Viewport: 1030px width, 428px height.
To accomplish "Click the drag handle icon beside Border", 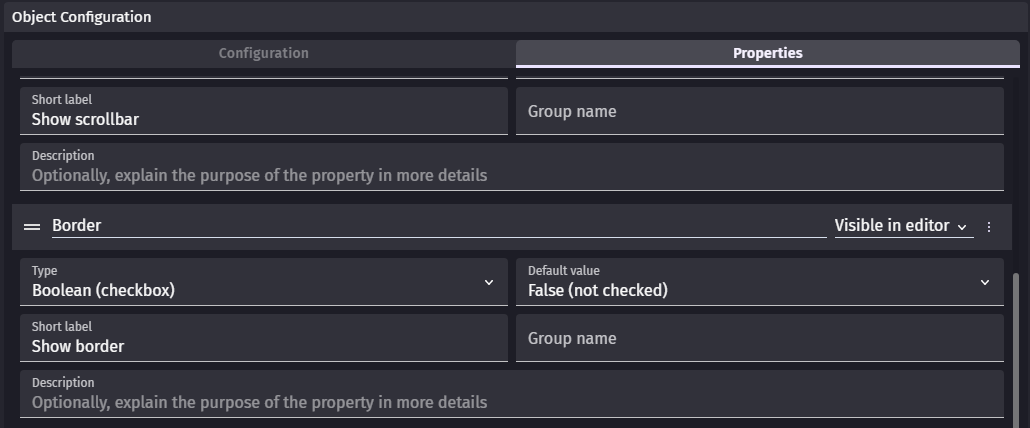I will [x=32, y=226].
